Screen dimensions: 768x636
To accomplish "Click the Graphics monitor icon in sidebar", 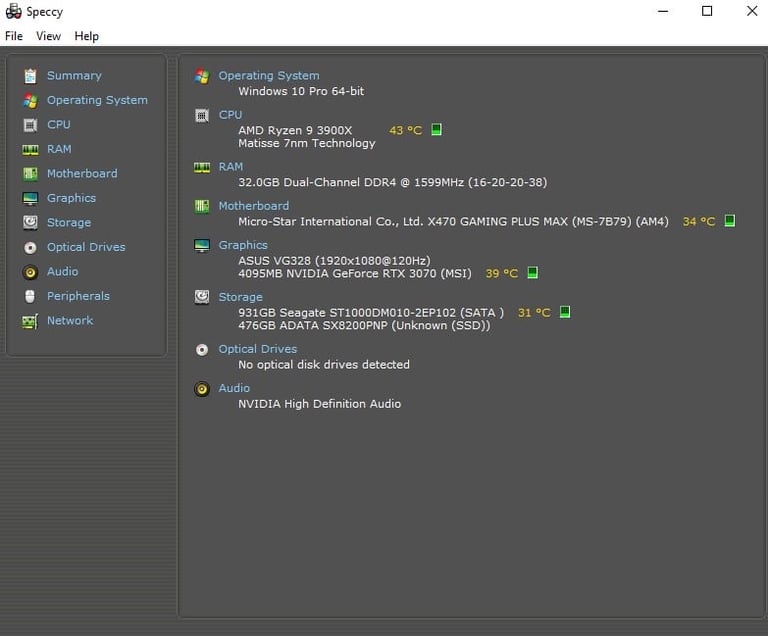I will (30, 198).
